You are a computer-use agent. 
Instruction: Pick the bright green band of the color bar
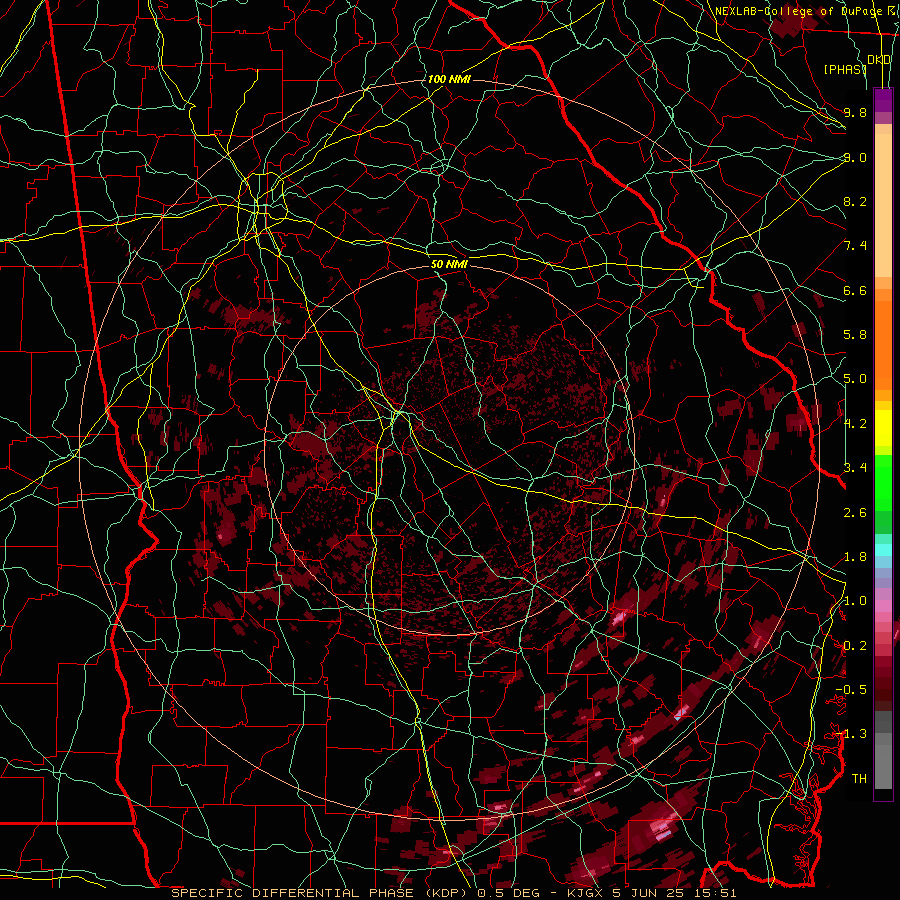pyautogui.click(x=883, y=482)
